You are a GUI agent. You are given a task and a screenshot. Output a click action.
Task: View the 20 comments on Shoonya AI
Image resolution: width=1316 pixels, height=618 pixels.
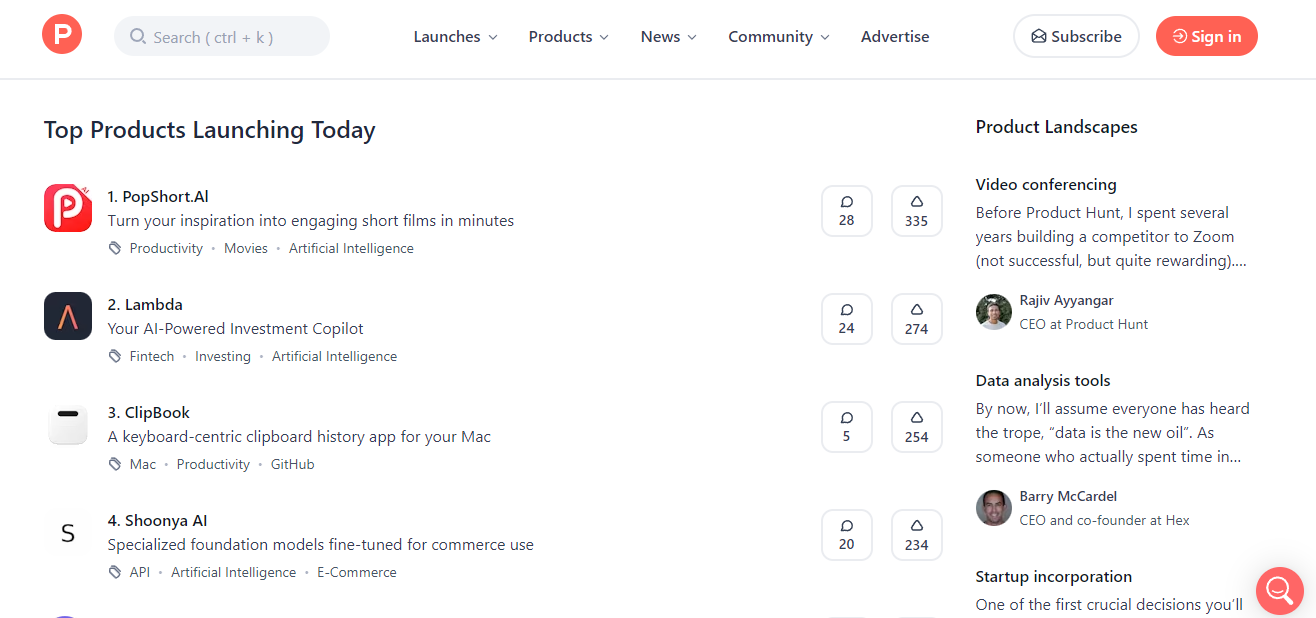tap(847, 535)
